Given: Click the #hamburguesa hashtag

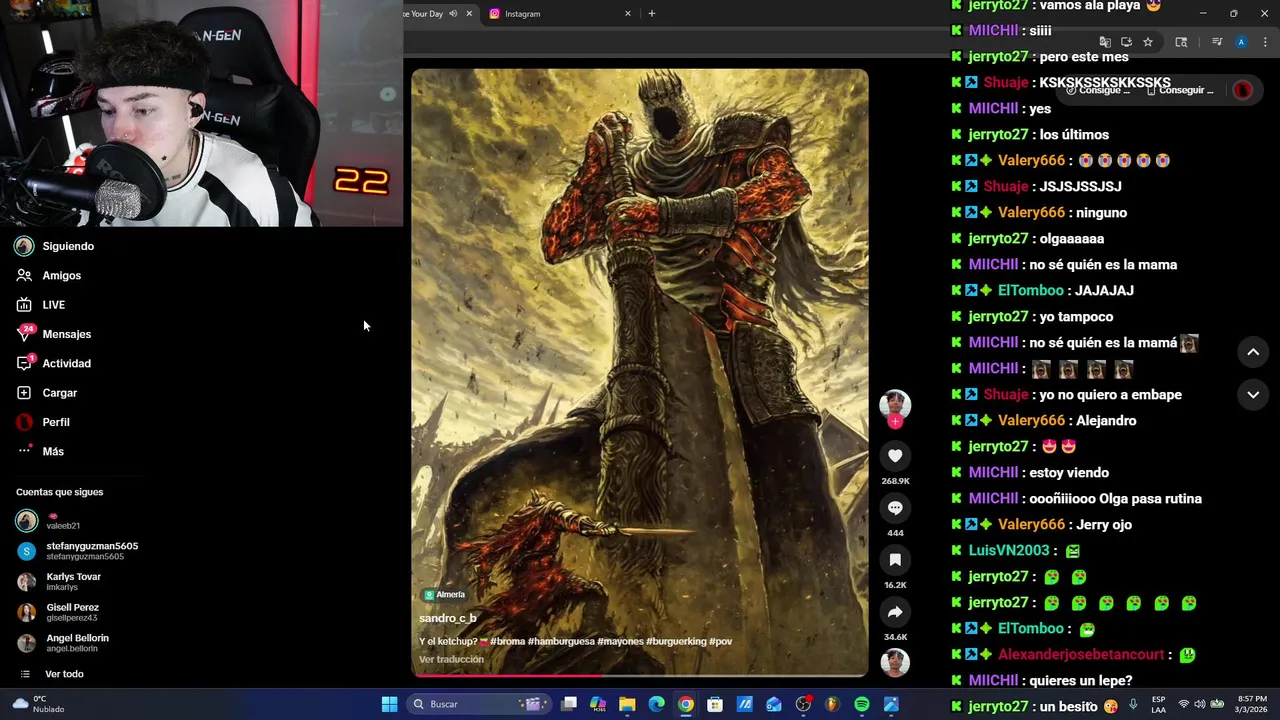Looking at the screenshot, I should (561, 641).
